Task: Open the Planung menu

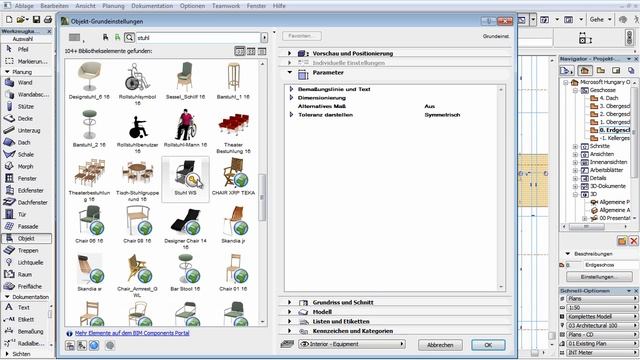Action: (113, 6)
